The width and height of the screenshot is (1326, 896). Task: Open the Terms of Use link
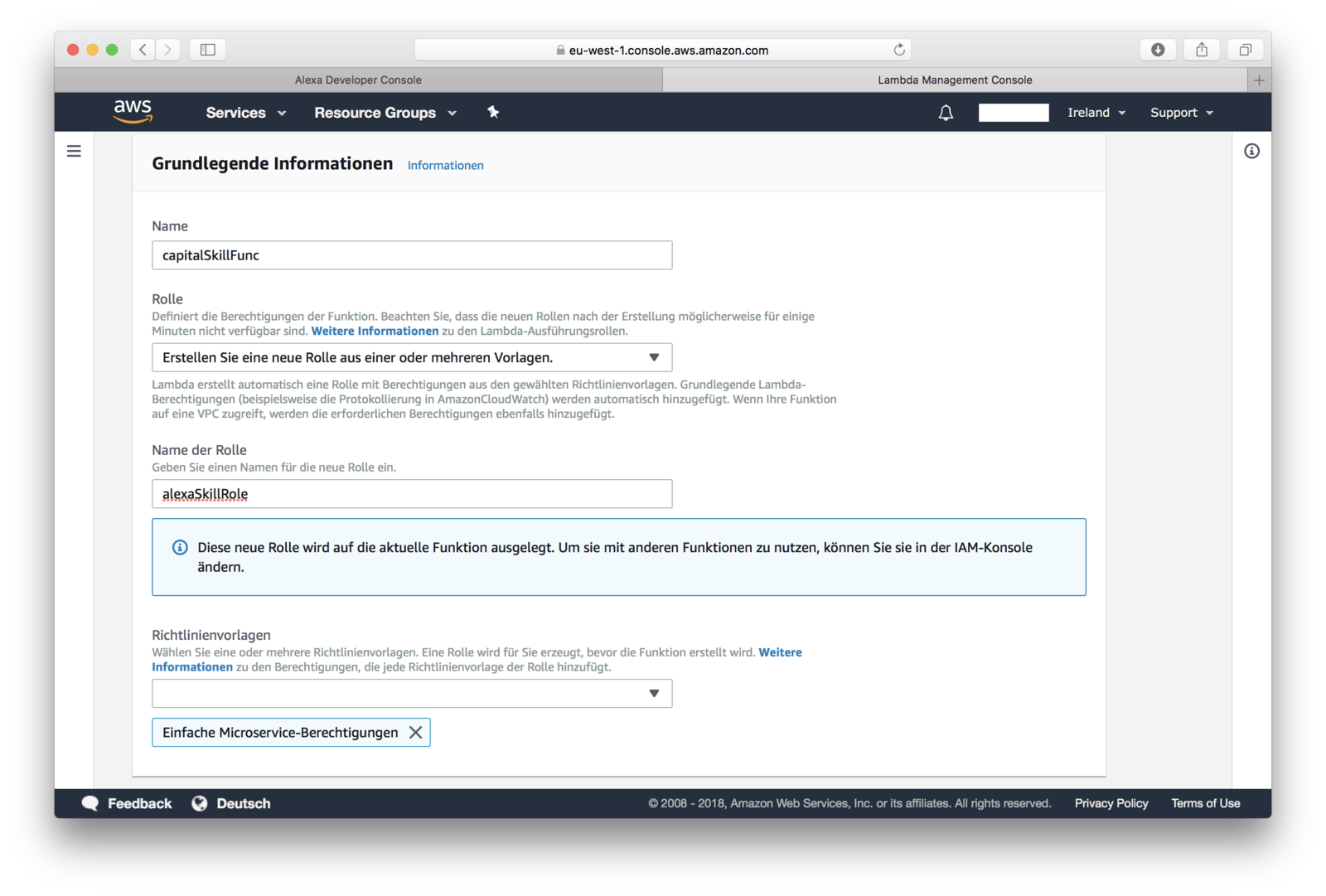(x=1206, y=803)
